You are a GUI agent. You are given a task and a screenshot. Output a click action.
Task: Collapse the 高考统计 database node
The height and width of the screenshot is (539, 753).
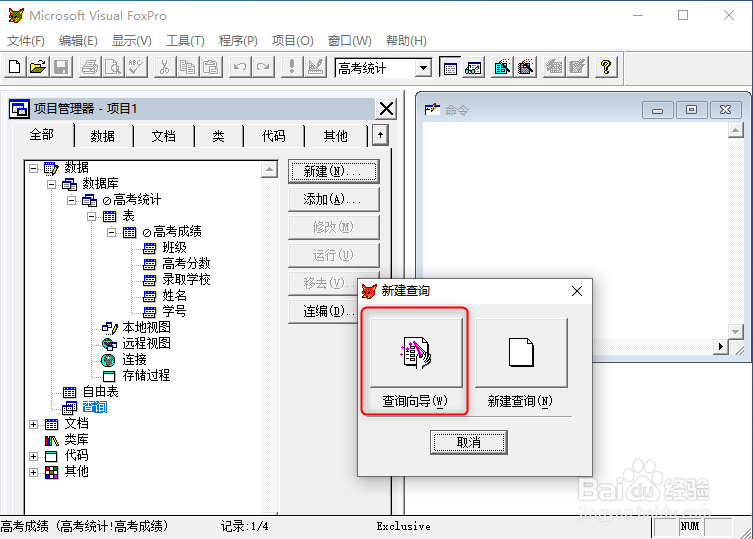[x=72, y=200]
